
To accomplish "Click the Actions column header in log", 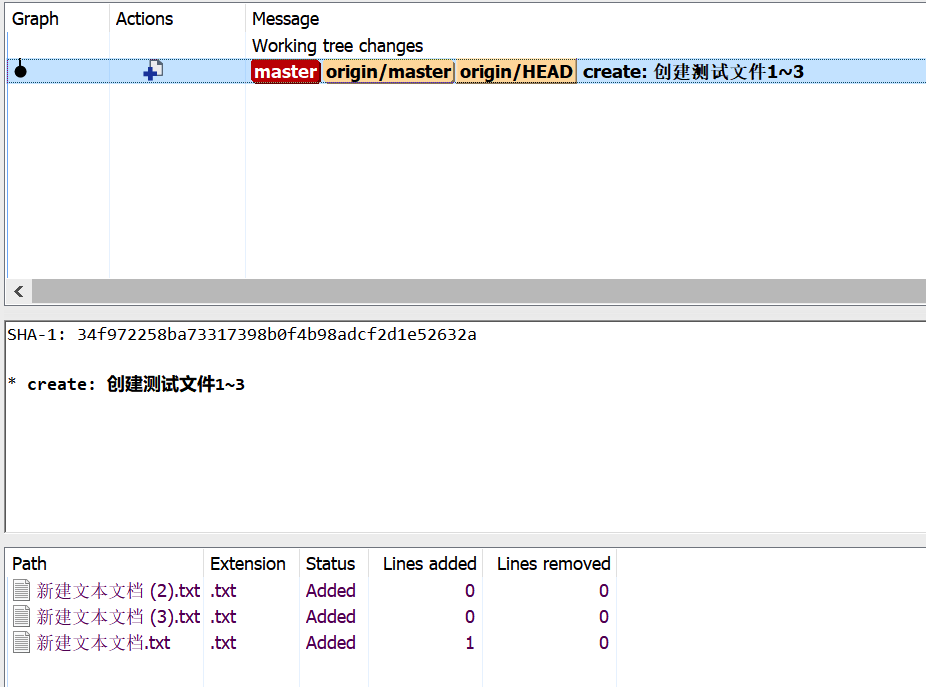I will click(144, 19).
